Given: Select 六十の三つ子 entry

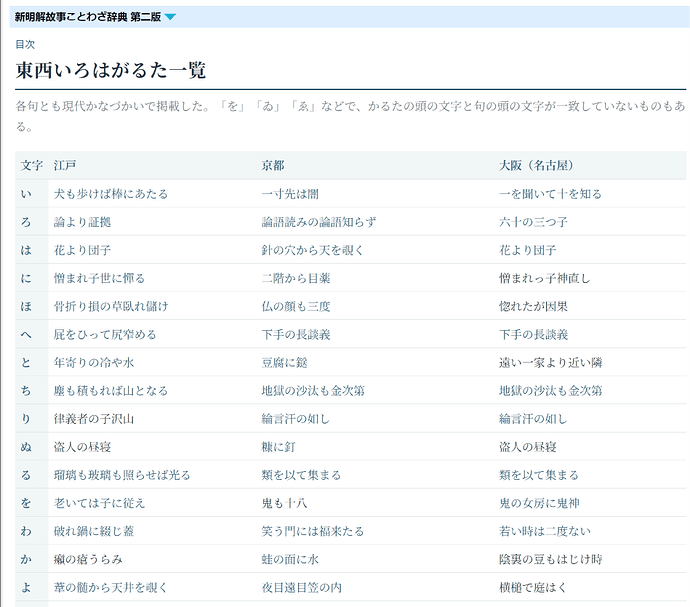Looking at the screenshot, I should (x=533, y=222).
